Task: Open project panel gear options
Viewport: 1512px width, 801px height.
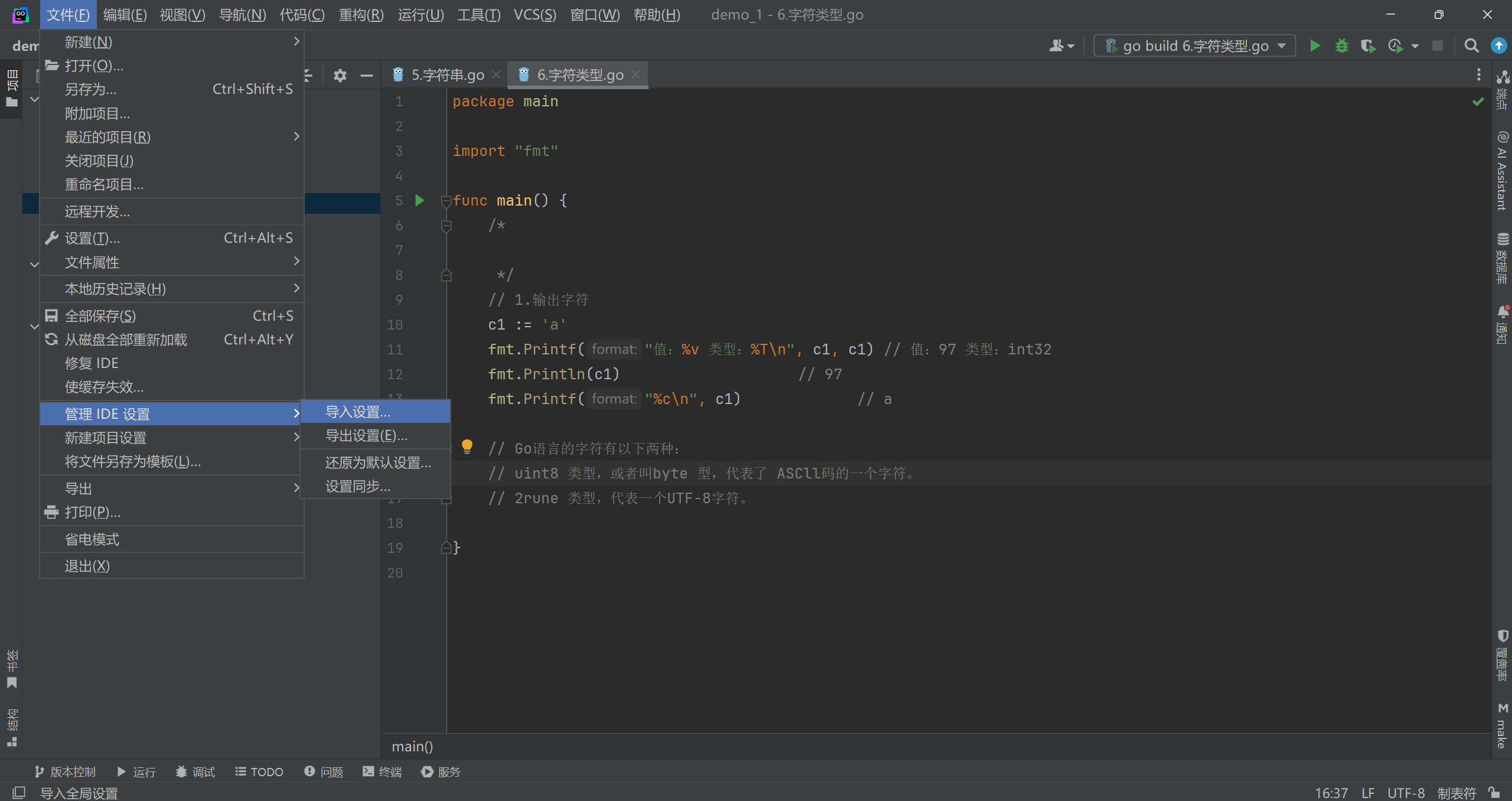Action: [340, 76]
